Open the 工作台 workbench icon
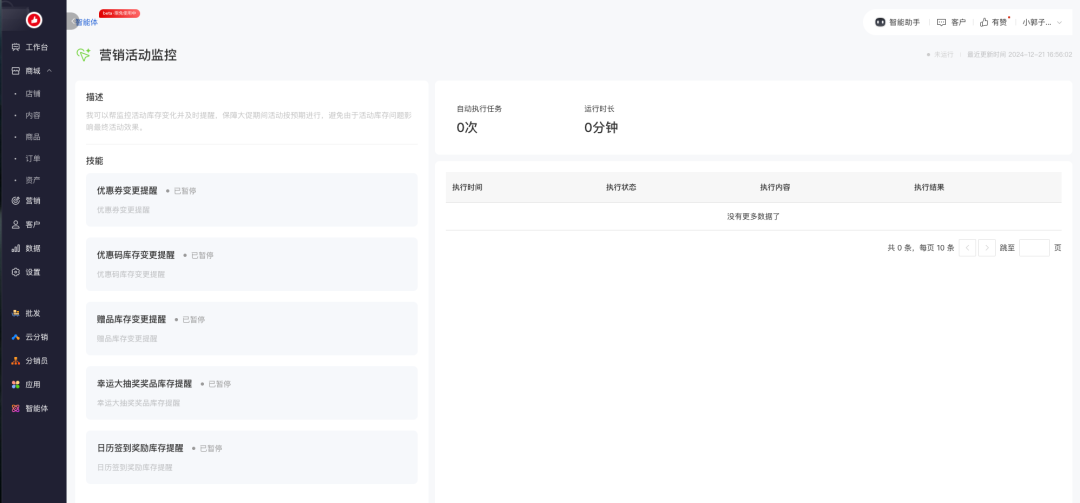1080x503 pixels. (x=16, y=47)
